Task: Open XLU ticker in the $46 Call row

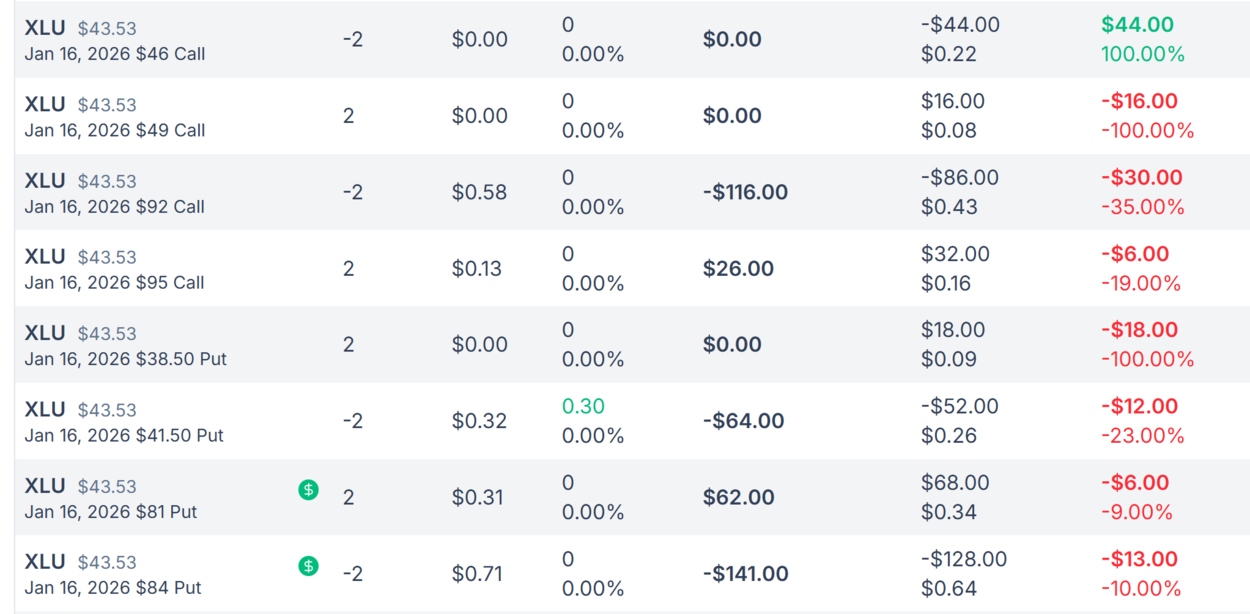Action: [45, 28]
